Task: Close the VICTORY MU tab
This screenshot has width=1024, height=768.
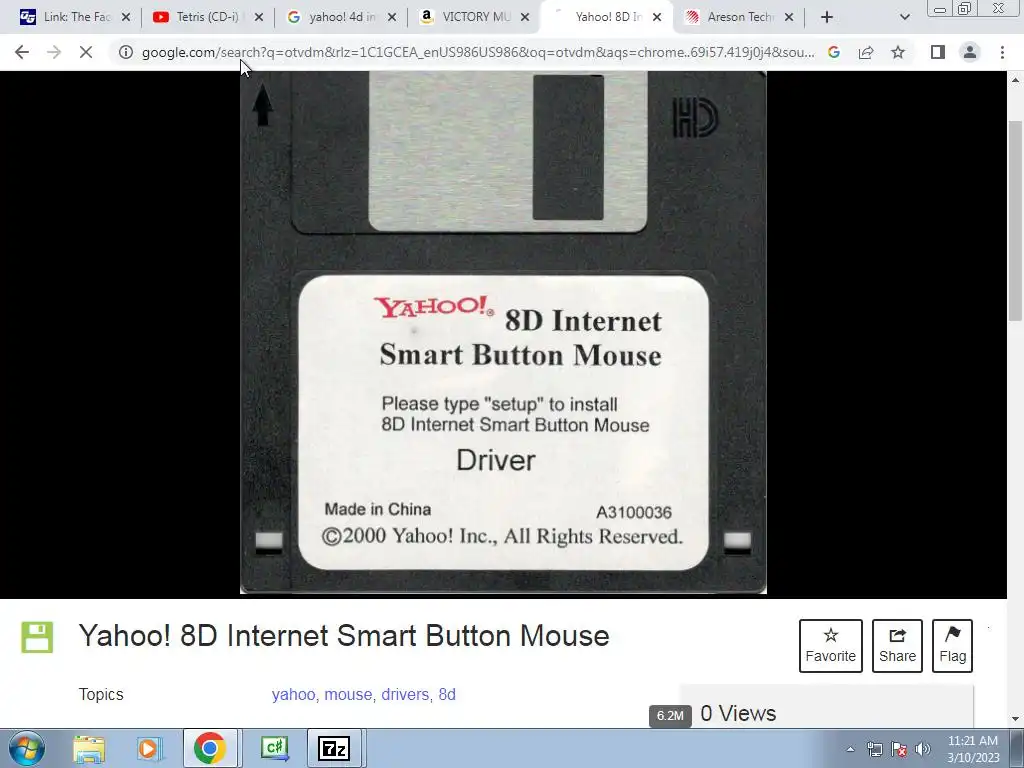Action: [524, 17]
